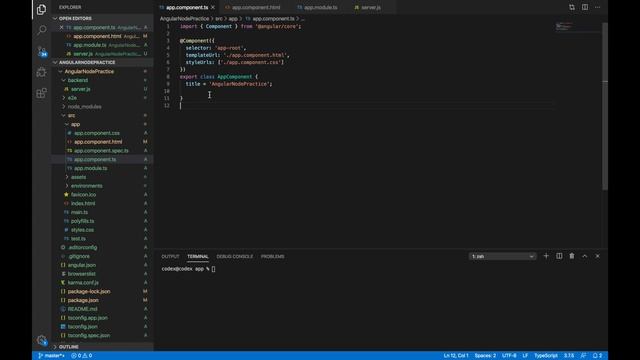Screen dimensions: 640x360
Task: Open the zsh terminal selector dropdown
Action: (502, 256)
